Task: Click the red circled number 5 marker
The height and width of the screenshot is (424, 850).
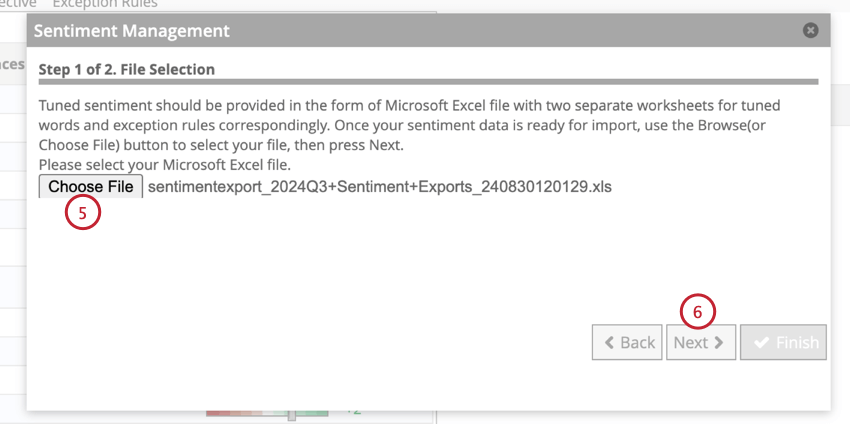Action: pos(83,212)
